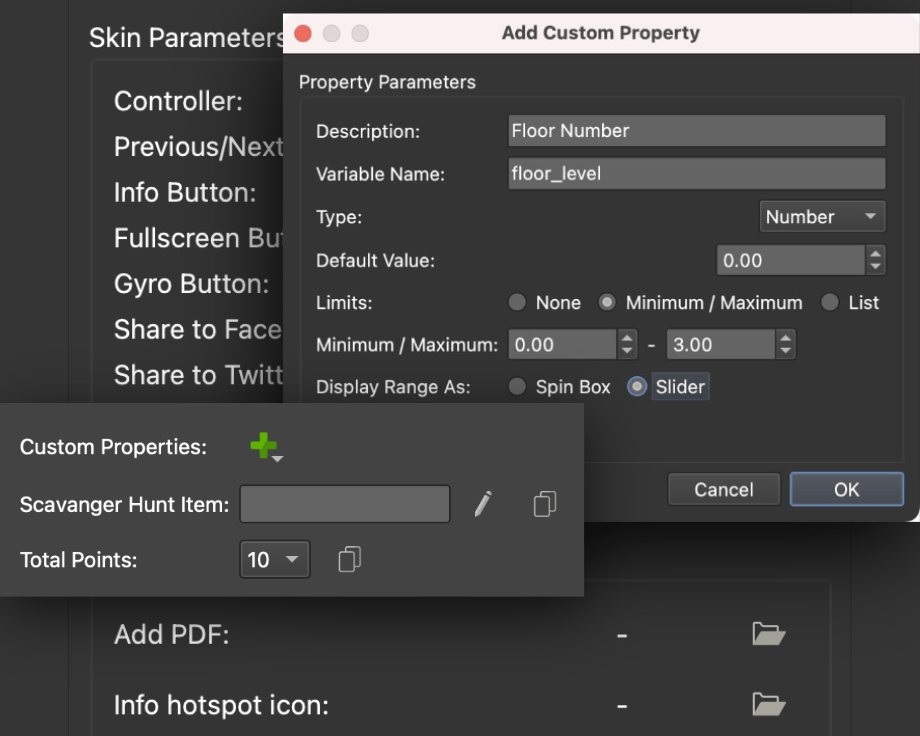Choose the List limits radio button
The height and width of the screenshot is (736, 920).
(x=829, y=303)
